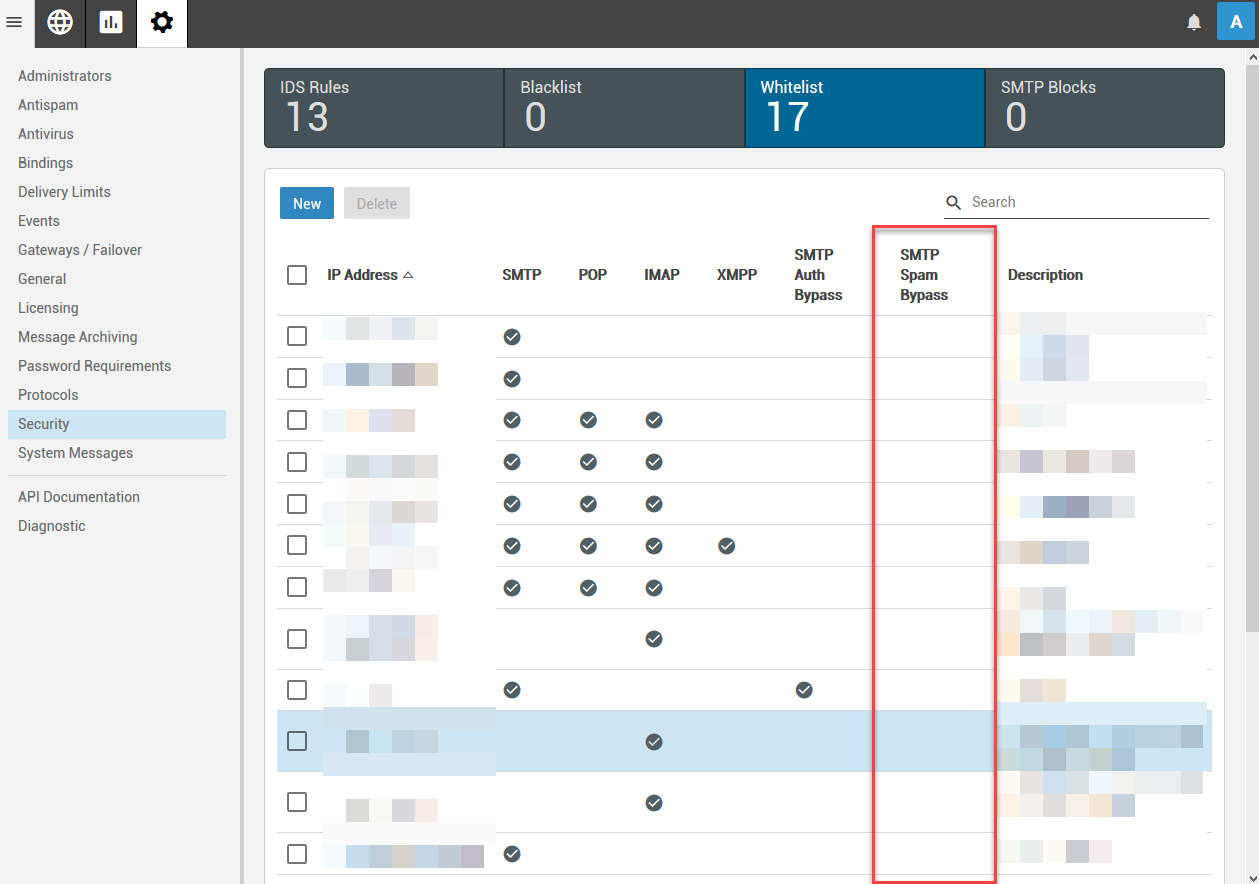Check the first whitelist row checkbox
This screenshot has width=1259, height=884.
click(297, 337)
